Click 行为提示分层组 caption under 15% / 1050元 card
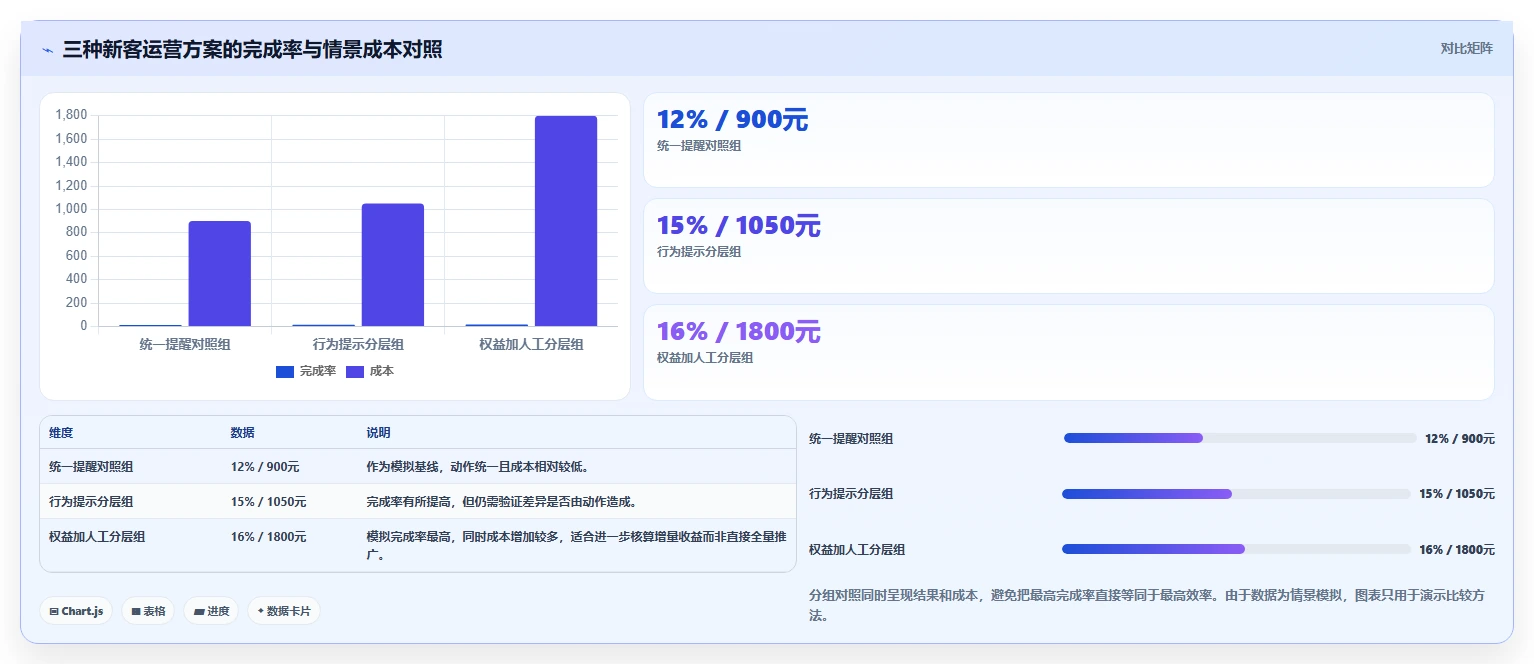This screenshot has width=1534, height=664. pos(699,252)
